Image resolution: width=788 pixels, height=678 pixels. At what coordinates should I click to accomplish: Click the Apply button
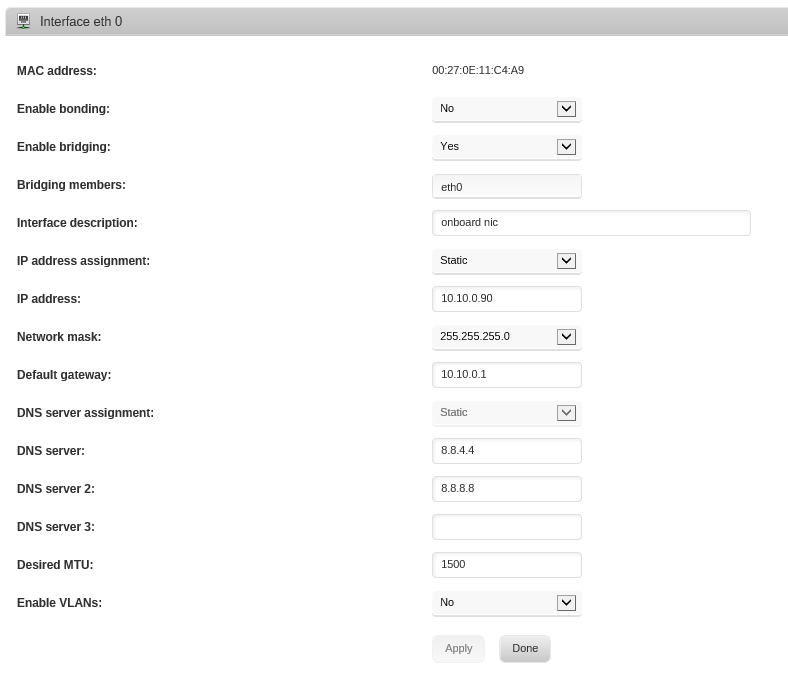pyautogui.click(x=458, y=648)
